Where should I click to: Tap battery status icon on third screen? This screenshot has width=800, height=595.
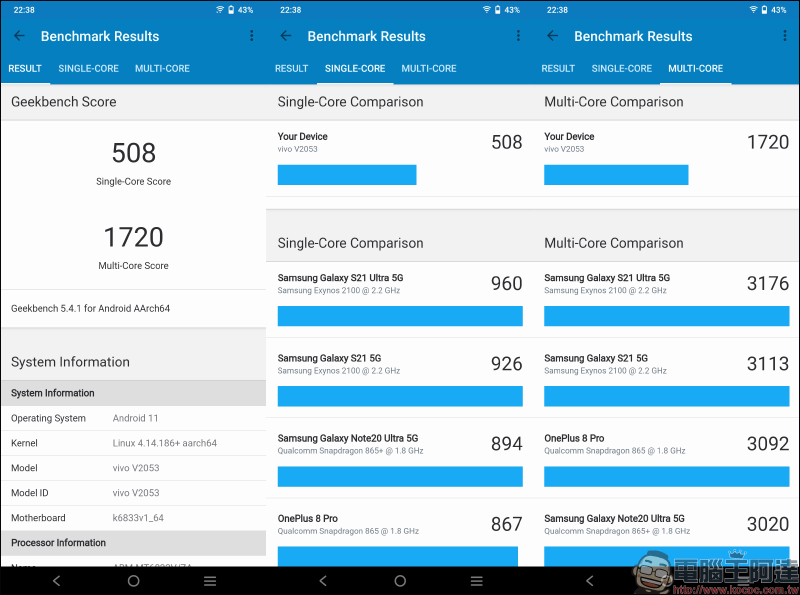(x=764, y=10)
